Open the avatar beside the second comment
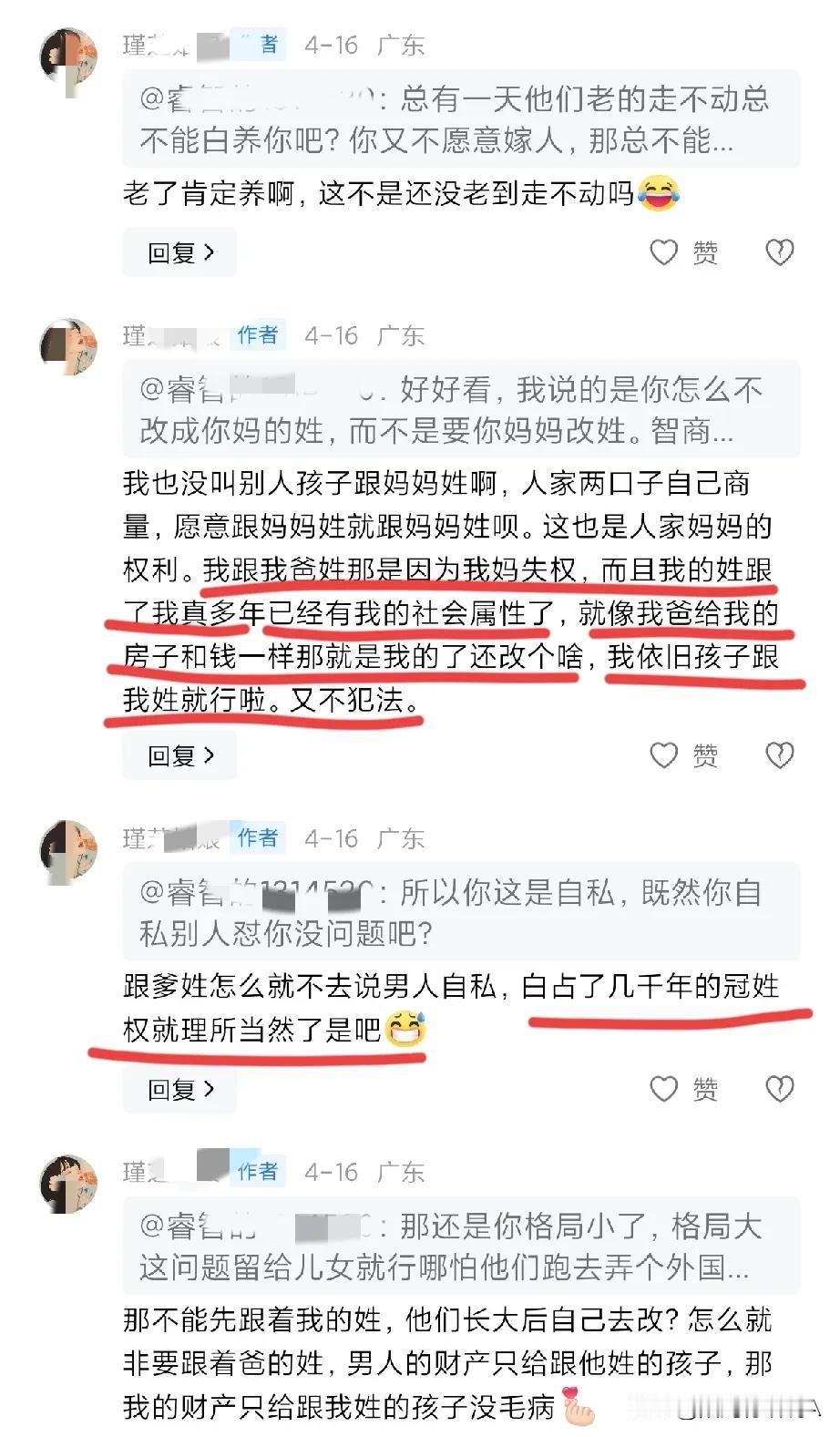This screenshot has width=840, height=1437. 68,347
